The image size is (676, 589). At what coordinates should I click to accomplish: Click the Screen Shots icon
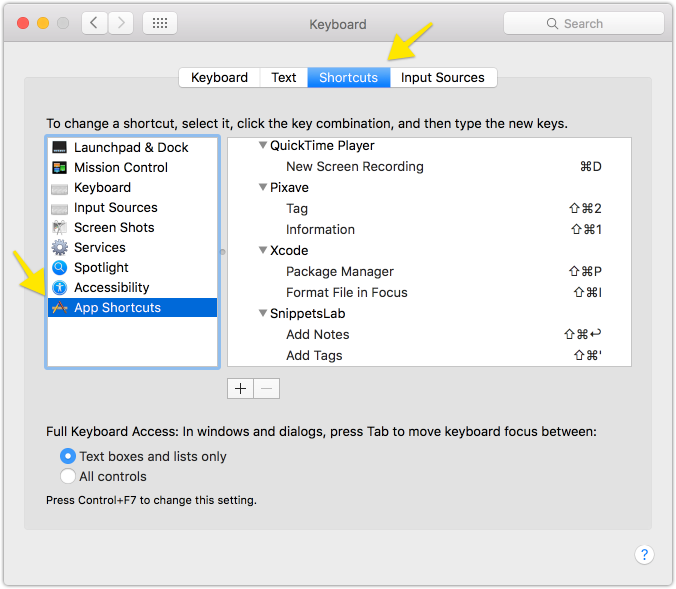click(59, 227)
